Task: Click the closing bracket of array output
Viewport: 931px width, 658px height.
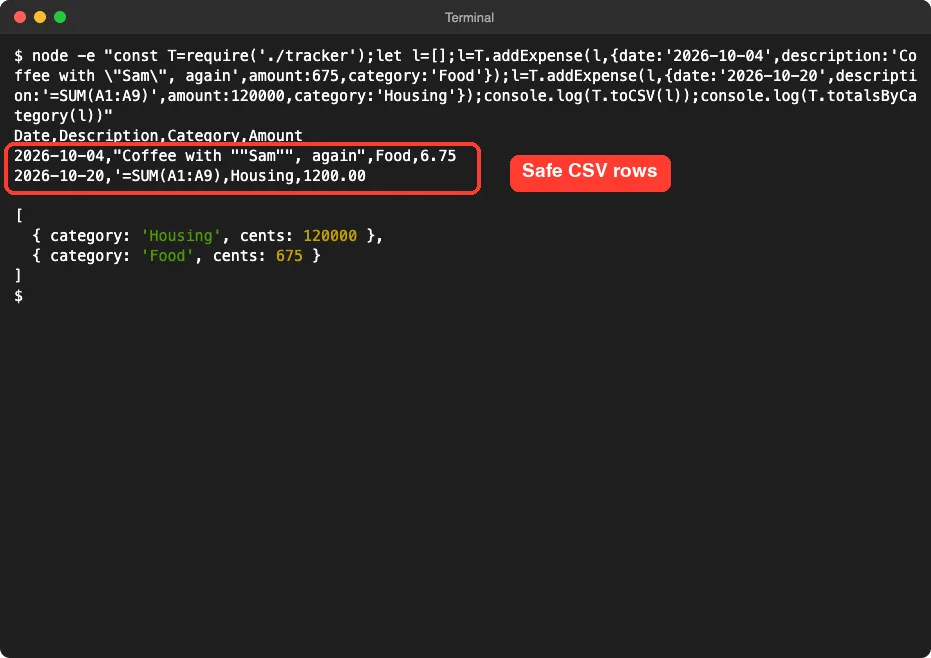Action: [18, 276]
